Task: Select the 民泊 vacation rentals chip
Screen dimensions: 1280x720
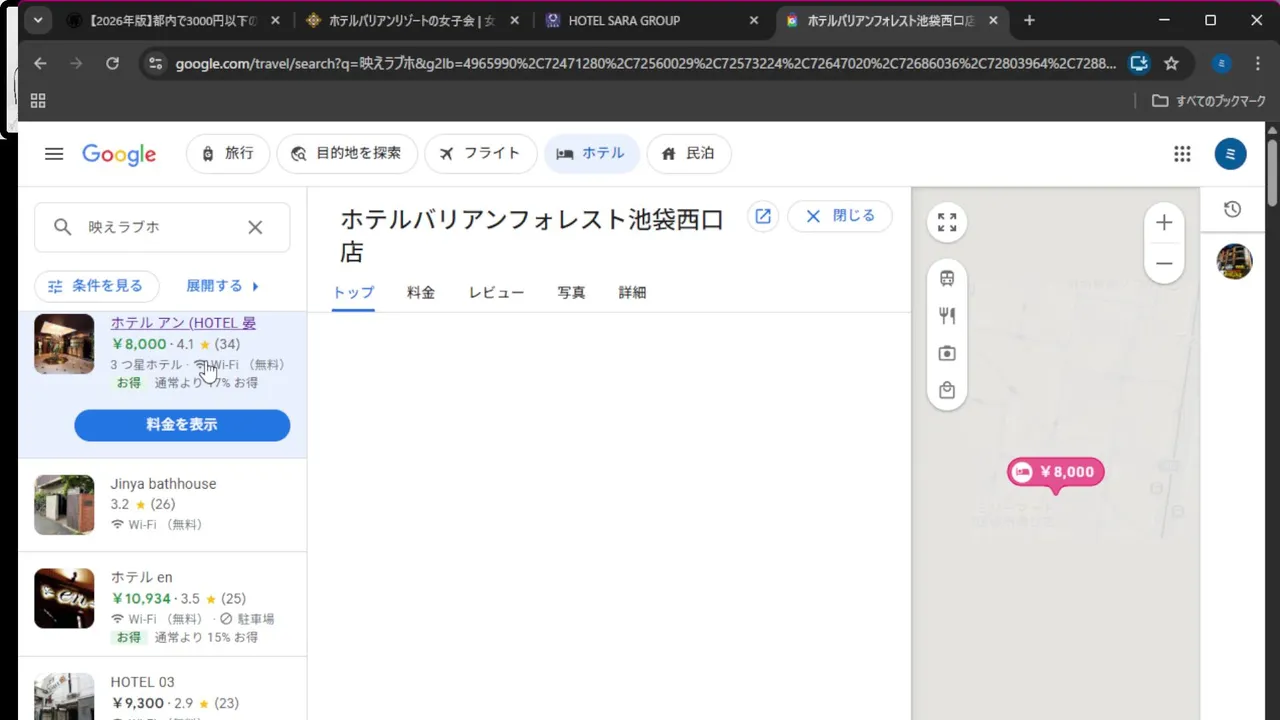Action: coord(689,154)
